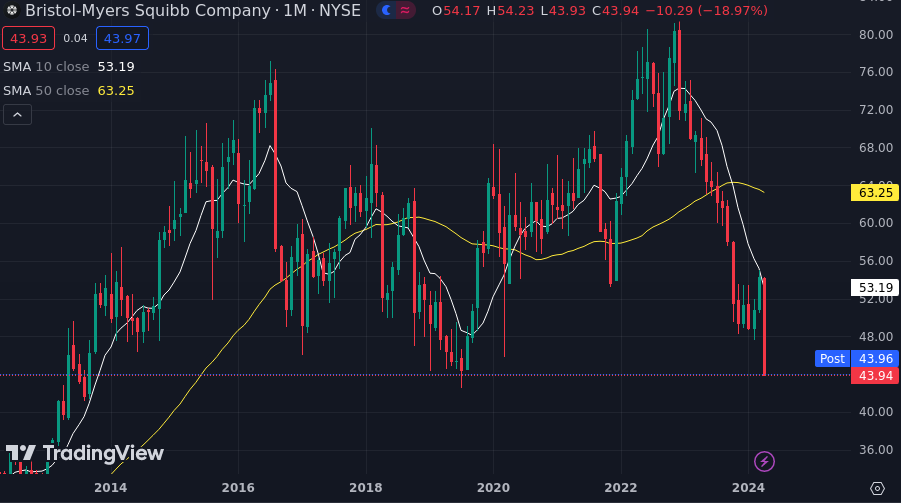The width and height of the screenshot is (901, 503).
Task: Click the red 43.94 last price label
Action: (x=875, y=376)
